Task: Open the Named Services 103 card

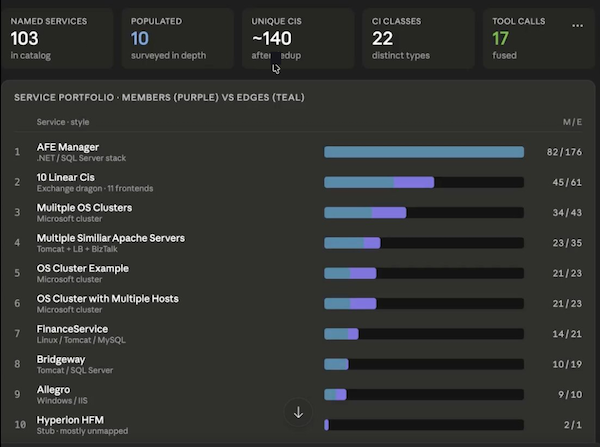Action: coord(57,38)
